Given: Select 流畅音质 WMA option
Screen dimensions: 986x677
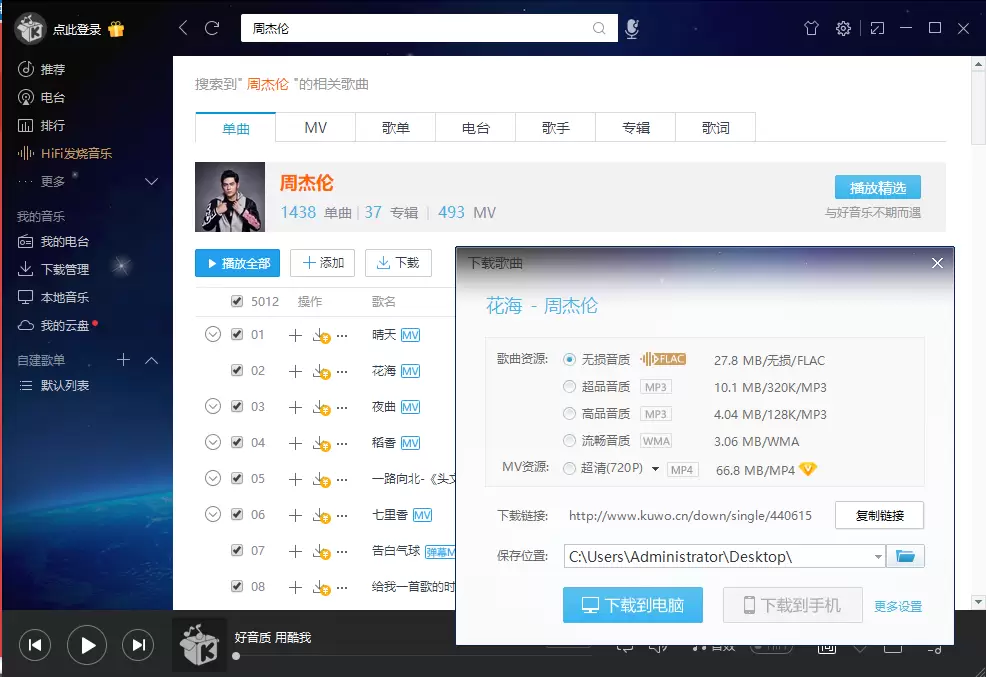Looking at the screenshot, I should pyautogui.click(x=569, y=441).
